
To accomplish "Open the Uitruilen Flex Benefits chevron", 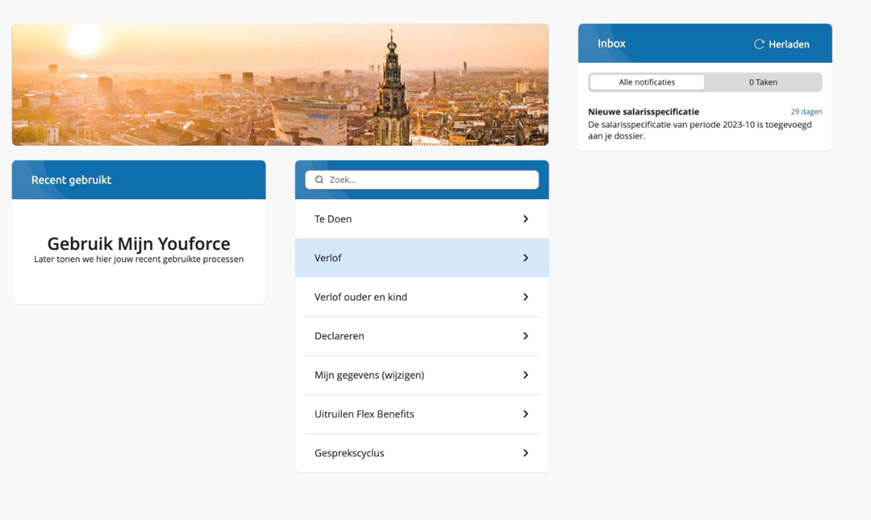I will [x=525, y=414].
